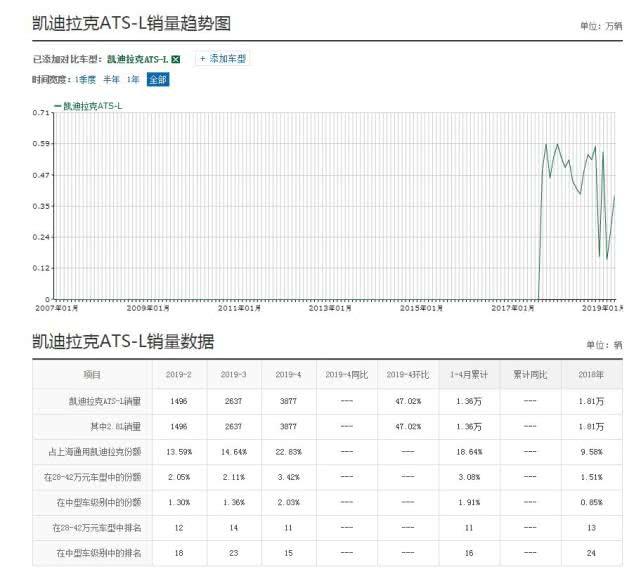Click the 2019-4环比 column header

408,374
